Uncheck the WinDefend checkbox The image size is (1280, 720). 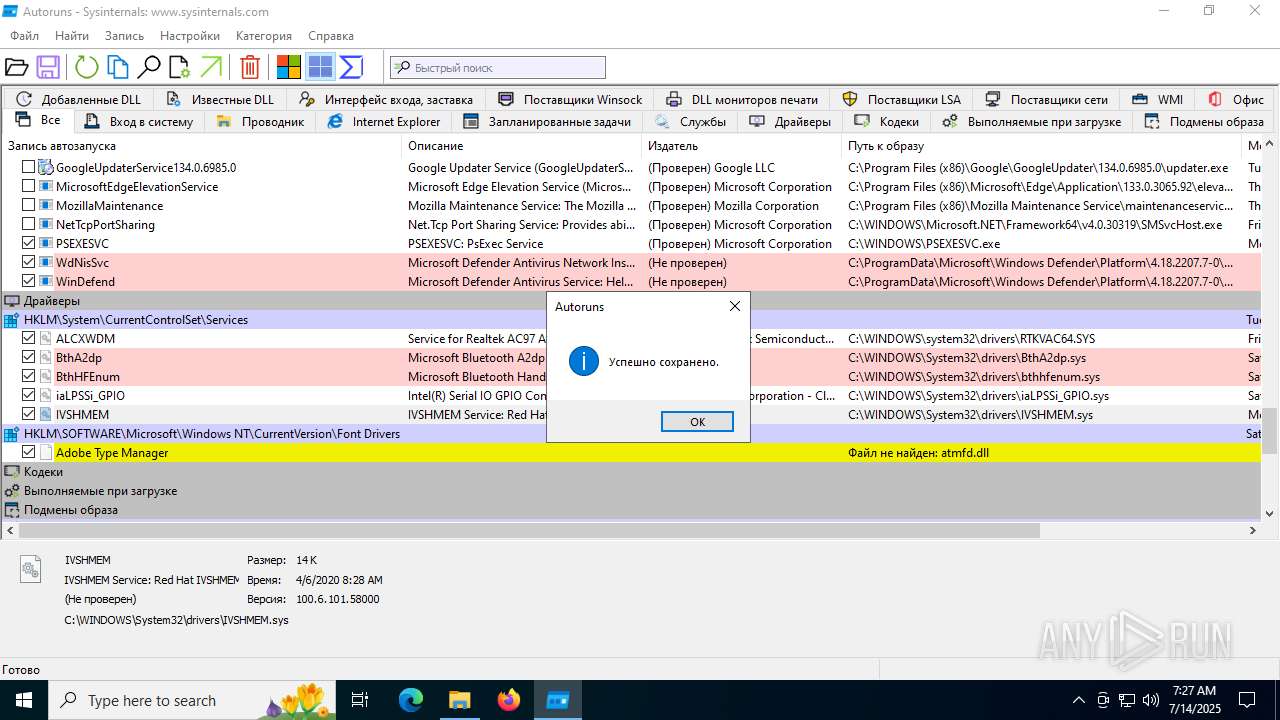pos(29,282)
